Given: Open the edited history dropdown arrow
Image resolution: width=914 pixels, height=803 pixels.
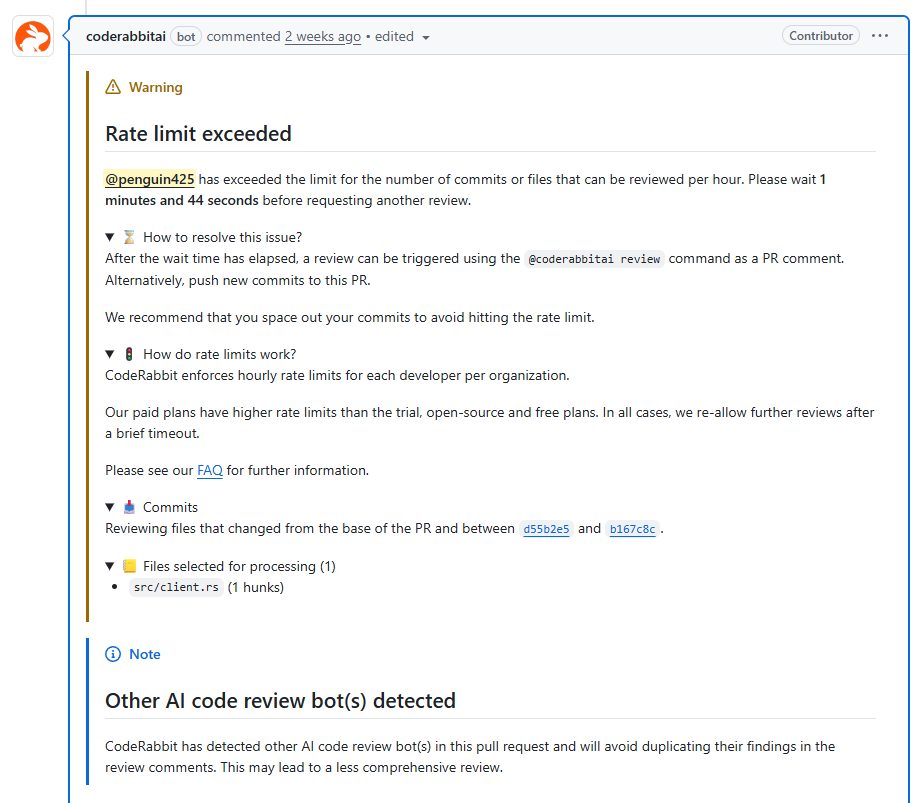Looking at the screenshot, I should click(426, 37).
